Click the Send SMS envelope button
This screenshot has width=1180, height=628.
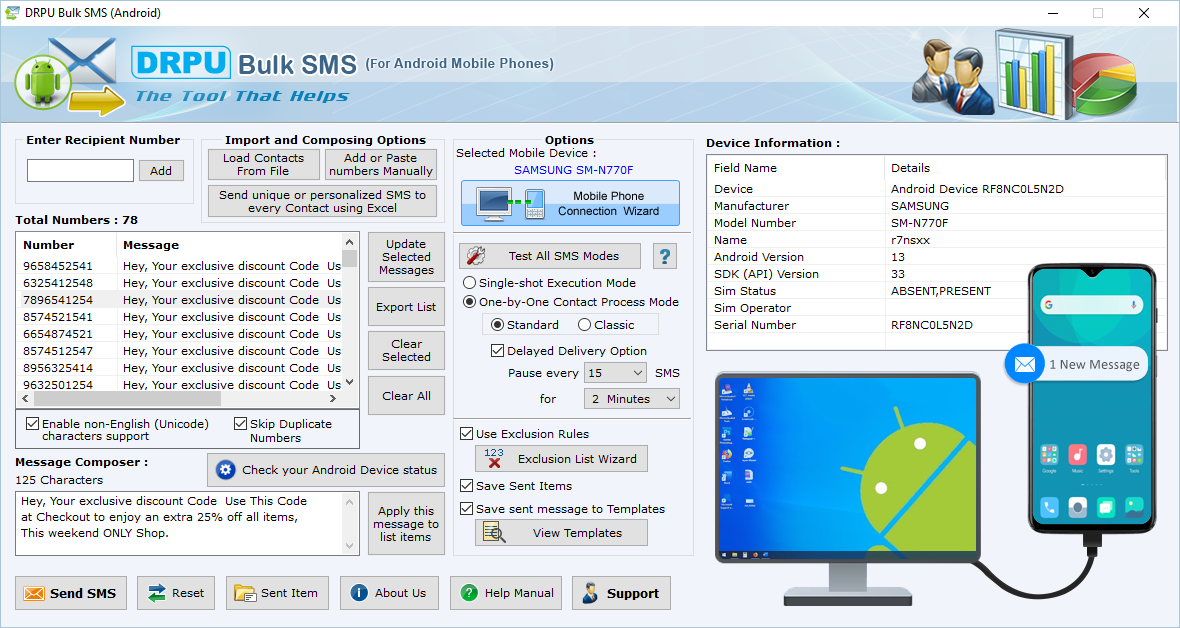[x=71, y=593]
